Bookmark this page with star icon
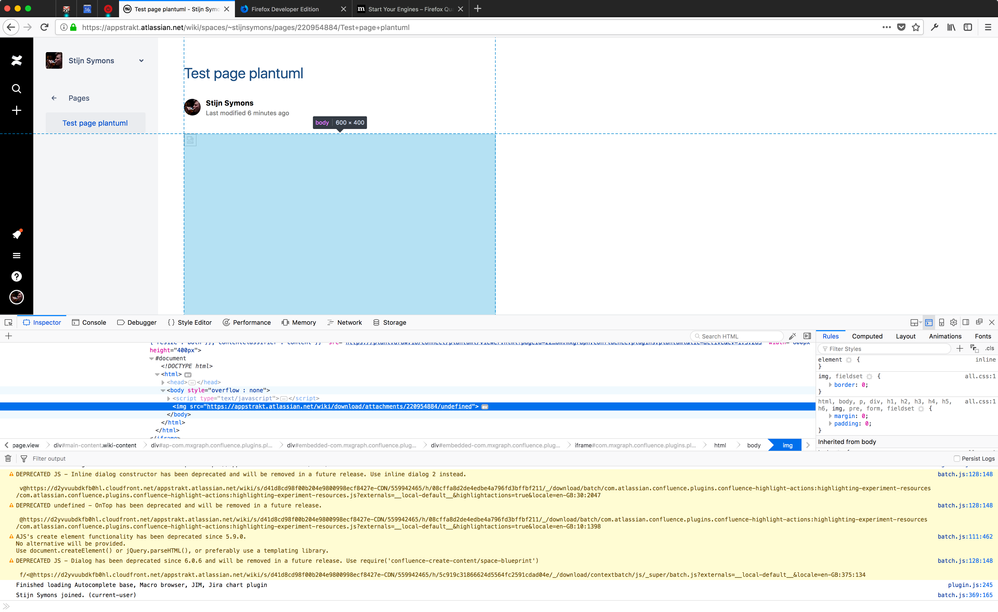 (x=916, y=27)
